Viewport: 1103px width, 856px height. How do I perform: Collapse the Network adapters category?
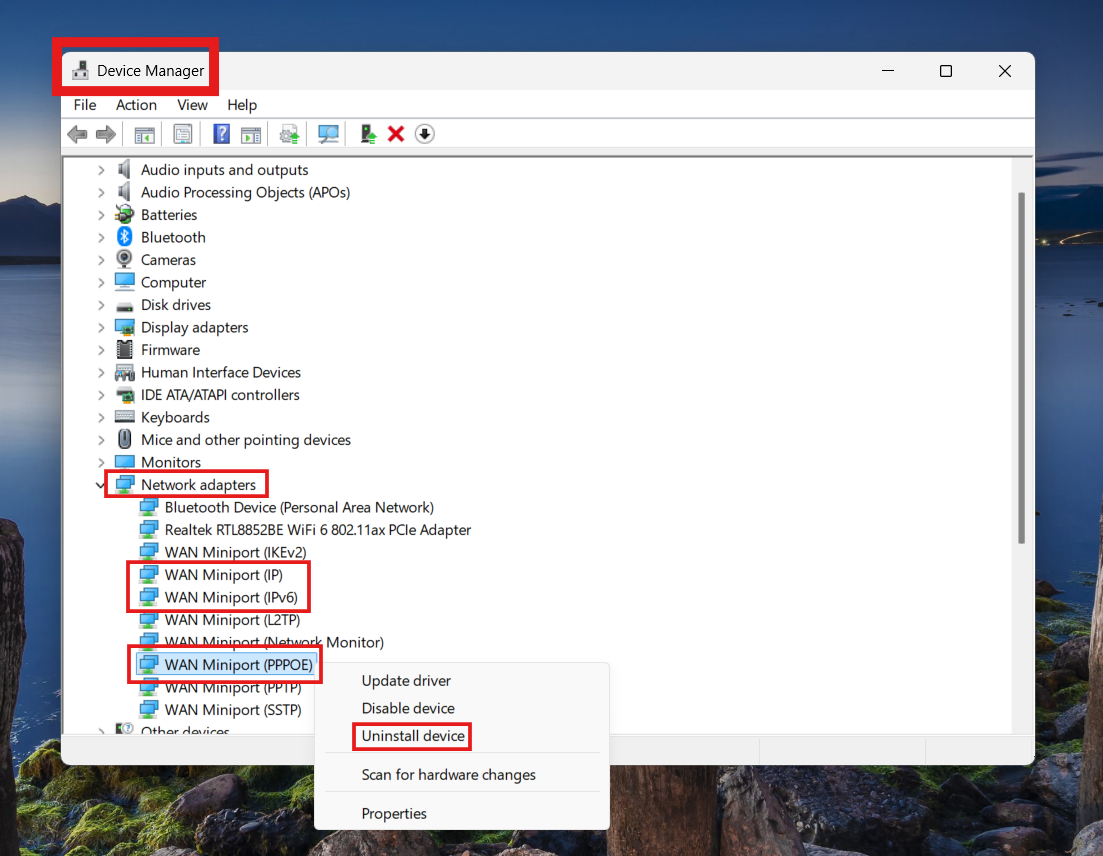tap(100, 484)
